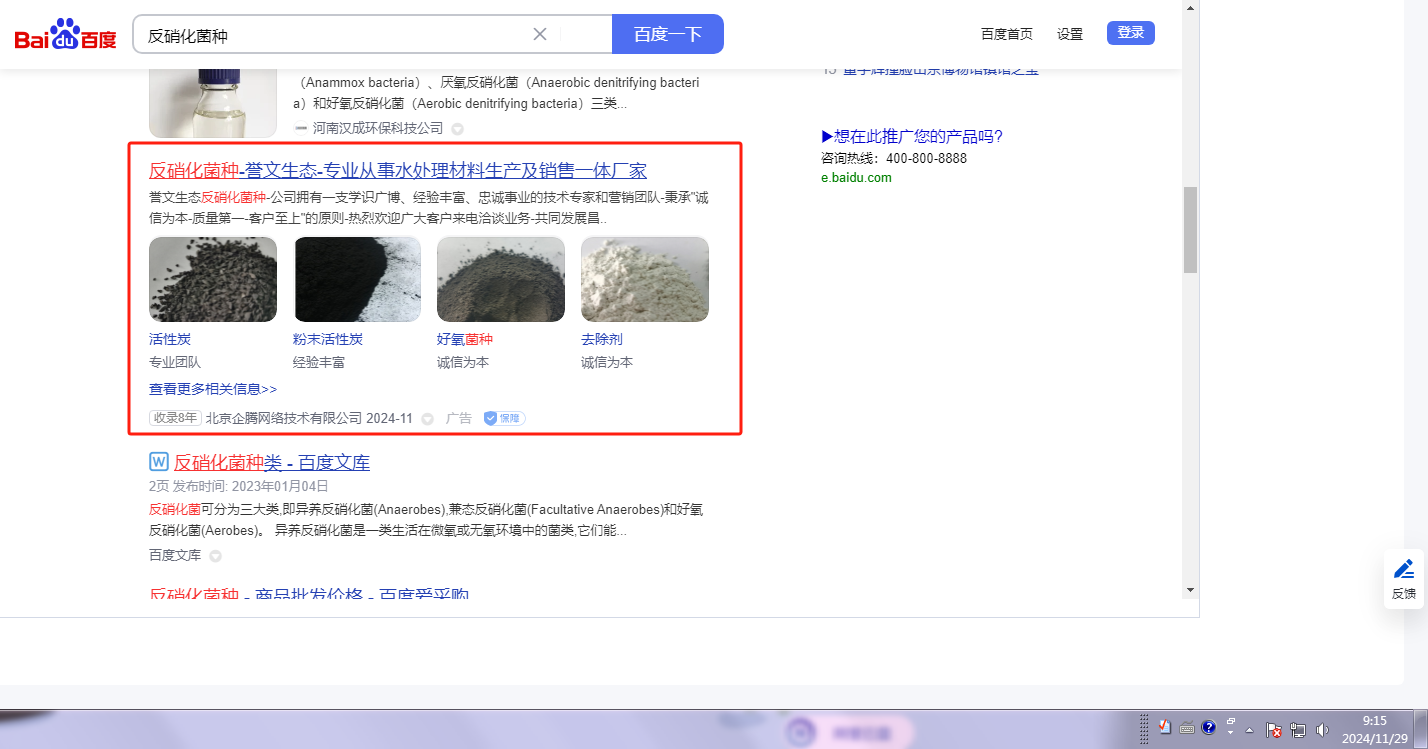The image size is (1428, 749).
Task: Open the tray checklist document icon
Action: (1165, 727)
